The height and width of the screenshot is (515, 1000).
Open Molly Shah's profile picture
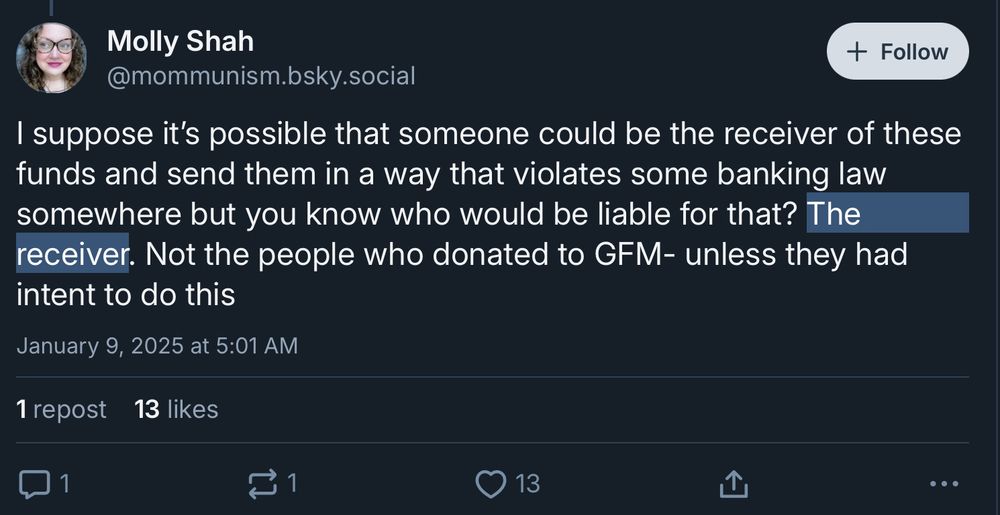point(50,58)
